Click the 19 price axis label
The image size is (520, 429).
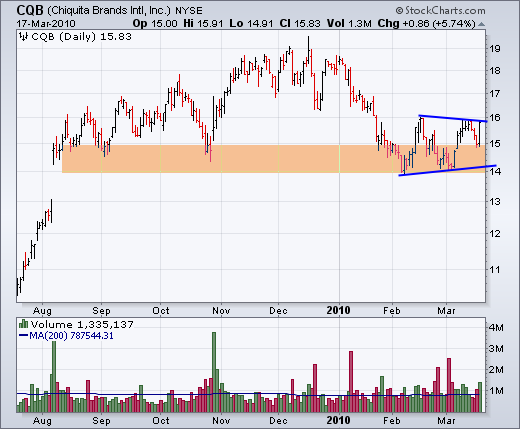pos(495,49)
